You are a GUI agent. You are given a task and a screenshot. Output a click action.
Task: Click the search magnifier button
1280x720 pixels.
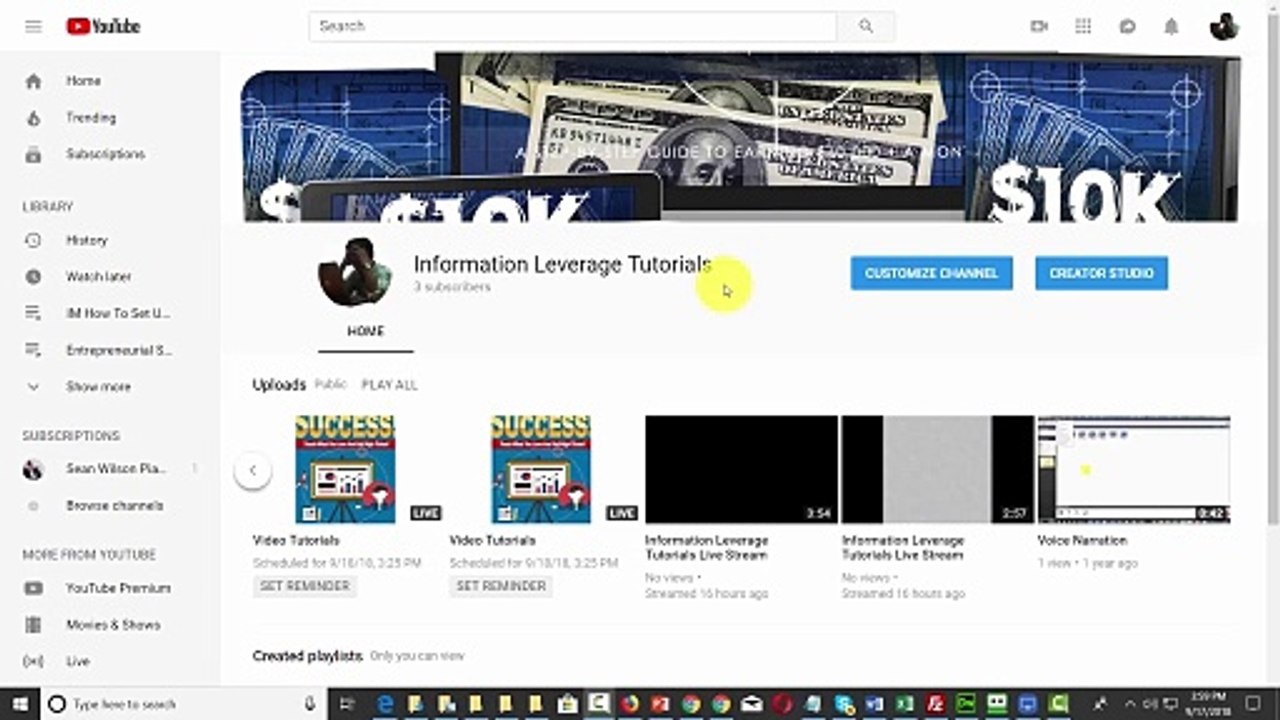[866, 26]
